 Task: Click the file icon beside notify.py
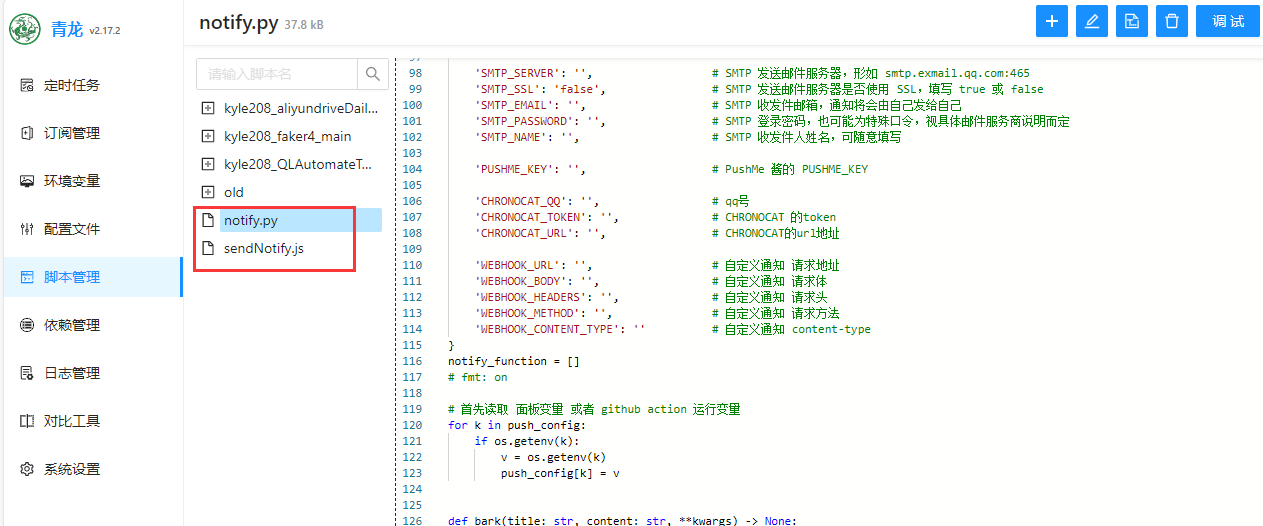point(208,220)
